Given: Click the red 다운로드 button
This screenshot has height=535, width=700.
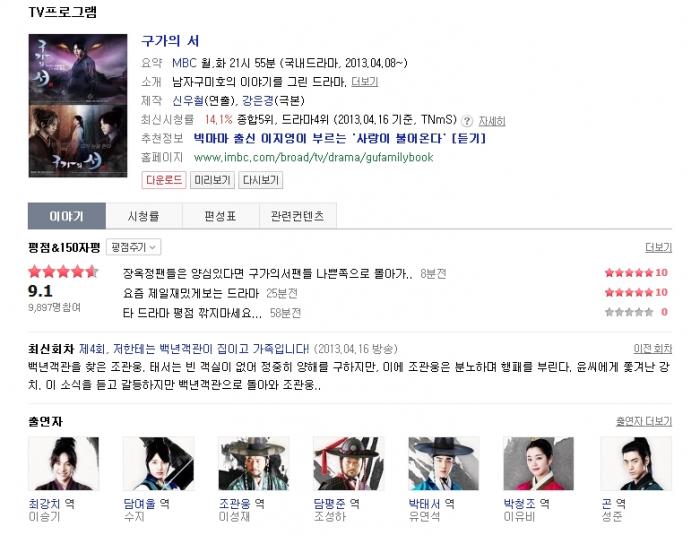Looking at the screenshot, I should (164, 180).
